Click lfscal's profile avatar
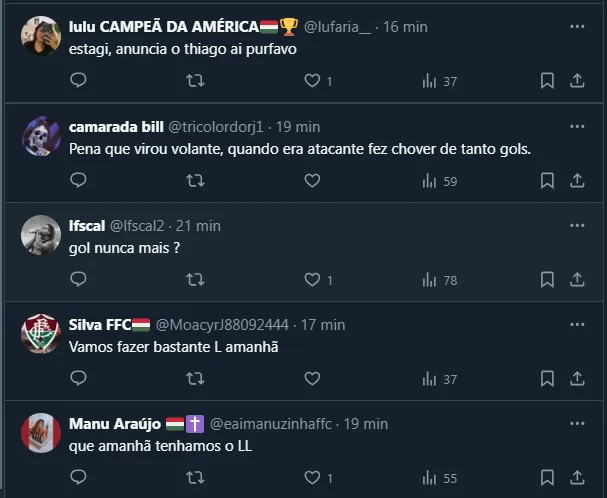Viewport: 607px width, 498px height. click(41, 235)
